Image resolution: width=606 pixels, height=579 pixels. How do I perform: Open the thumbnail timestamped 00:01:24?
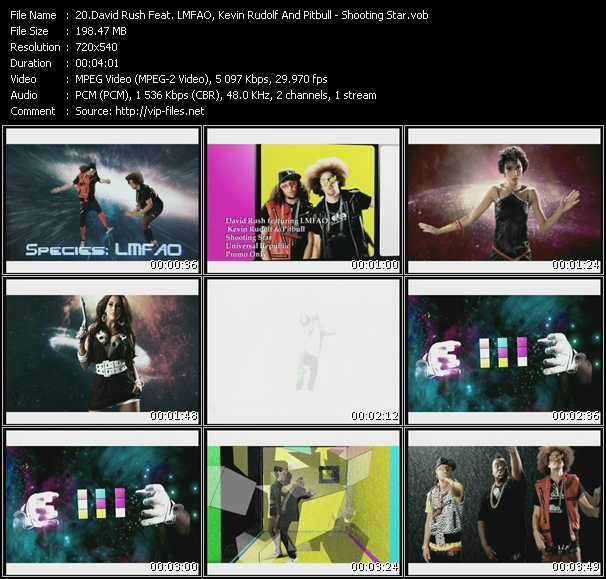click(x=504, y=200)
